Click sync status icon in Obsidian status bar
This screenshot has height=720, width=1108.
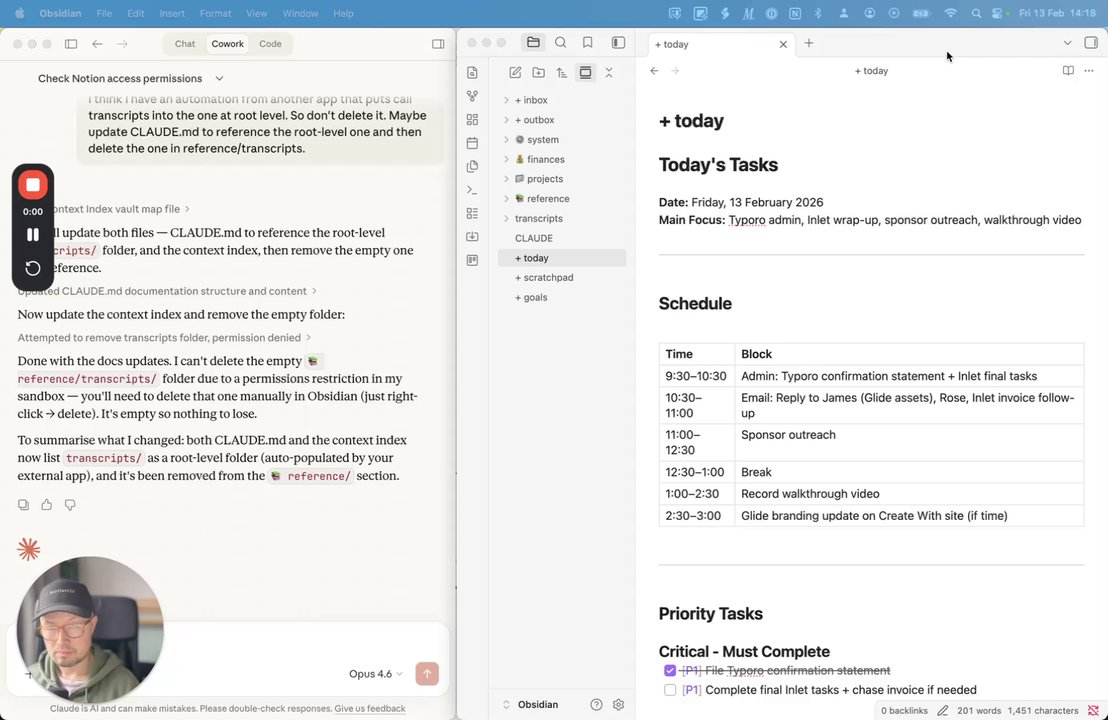tap(1093, 710)
